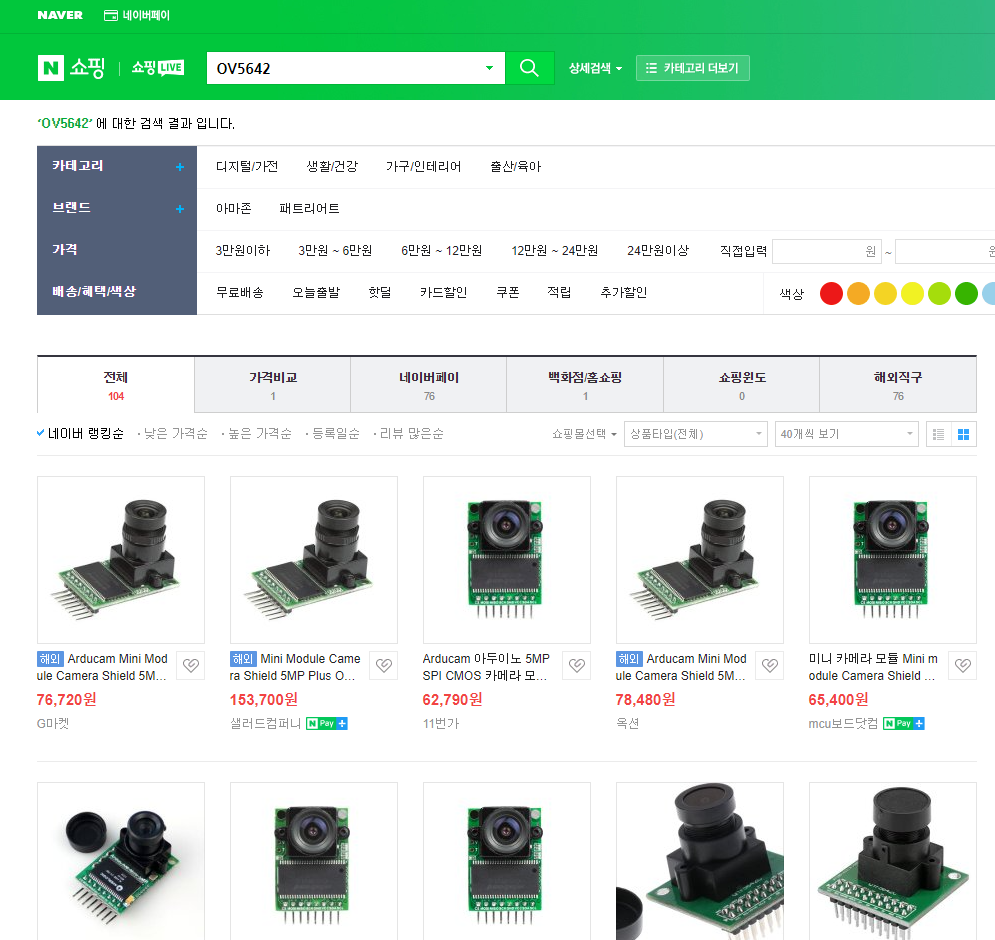
Task: Open Mini Module Camera Shield 5MP title
Action: (295, 667)
